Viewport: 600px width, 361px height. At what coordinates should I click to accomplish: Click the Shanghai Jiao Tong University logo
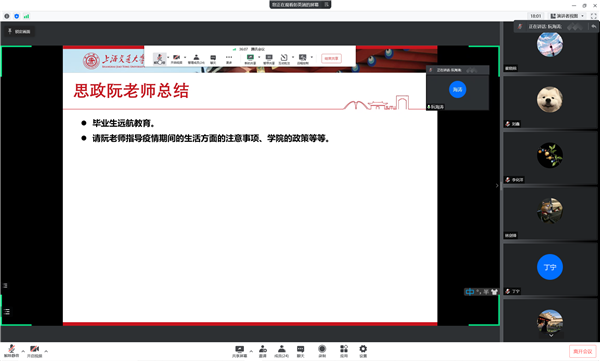[x=114, y=60]
